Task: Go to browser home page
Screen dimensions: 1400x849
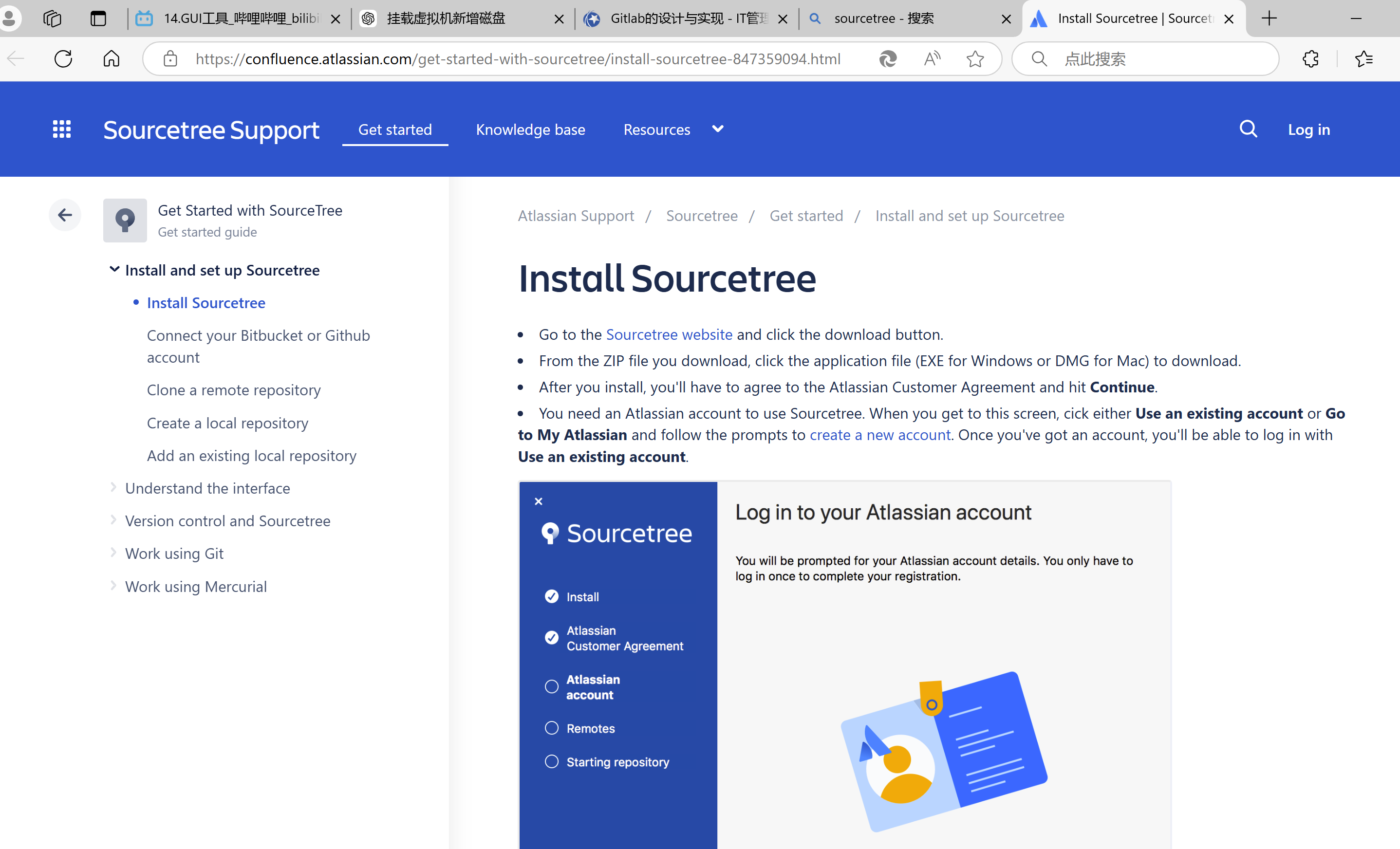Action: click(112, 58)
